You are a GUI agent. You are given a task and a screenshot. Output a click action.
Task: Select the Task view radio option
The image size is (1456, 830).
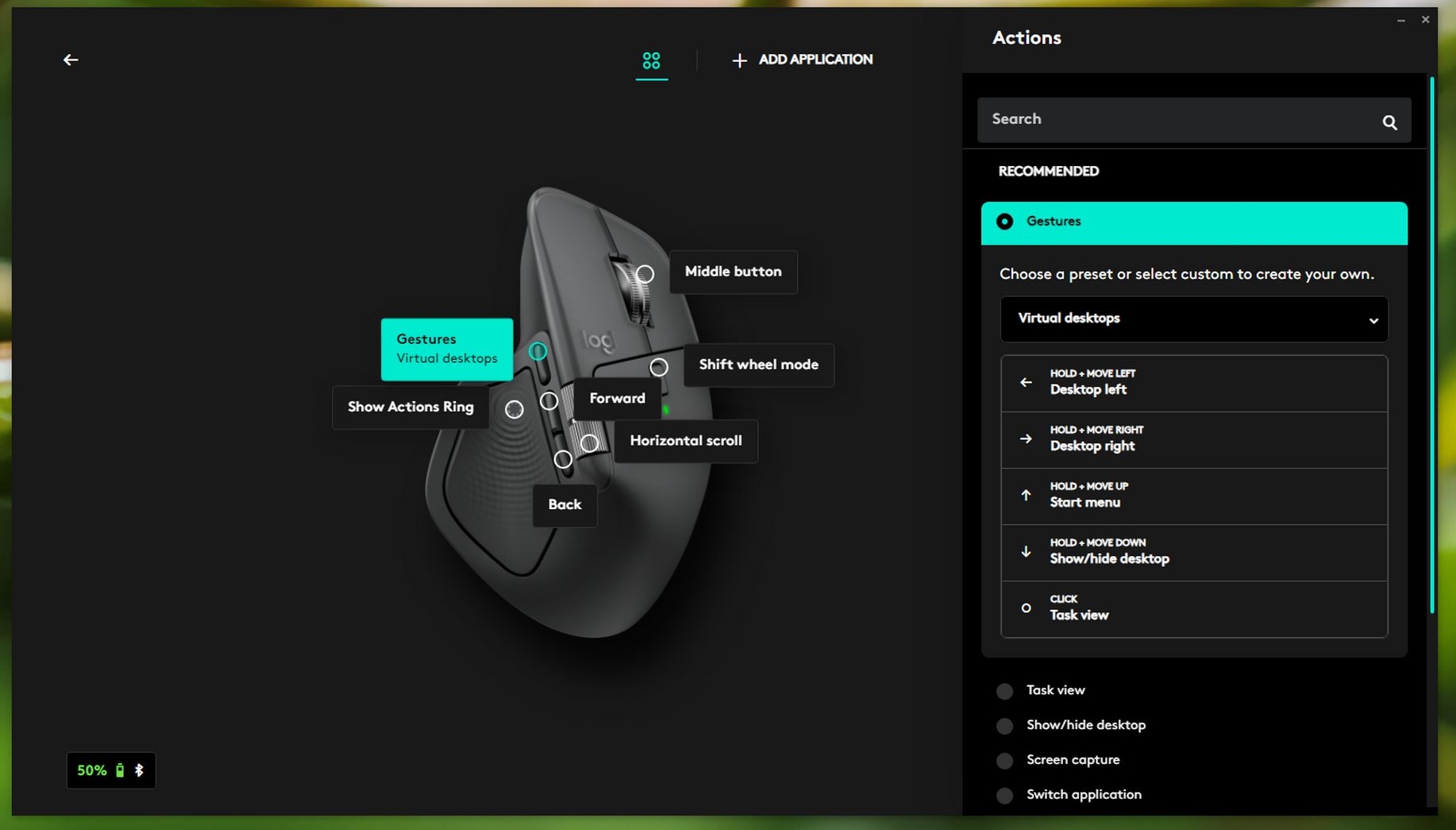[x=1005, y=691]
